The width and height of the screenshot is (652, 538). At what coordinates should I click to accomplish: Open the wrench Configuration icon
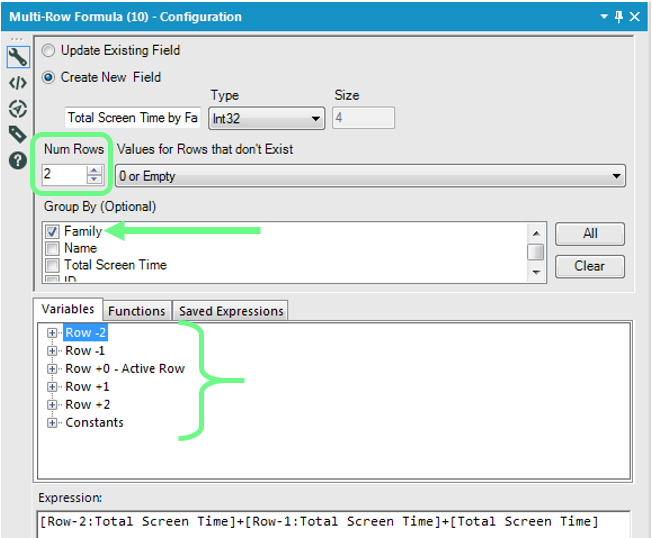pos(18,57)
